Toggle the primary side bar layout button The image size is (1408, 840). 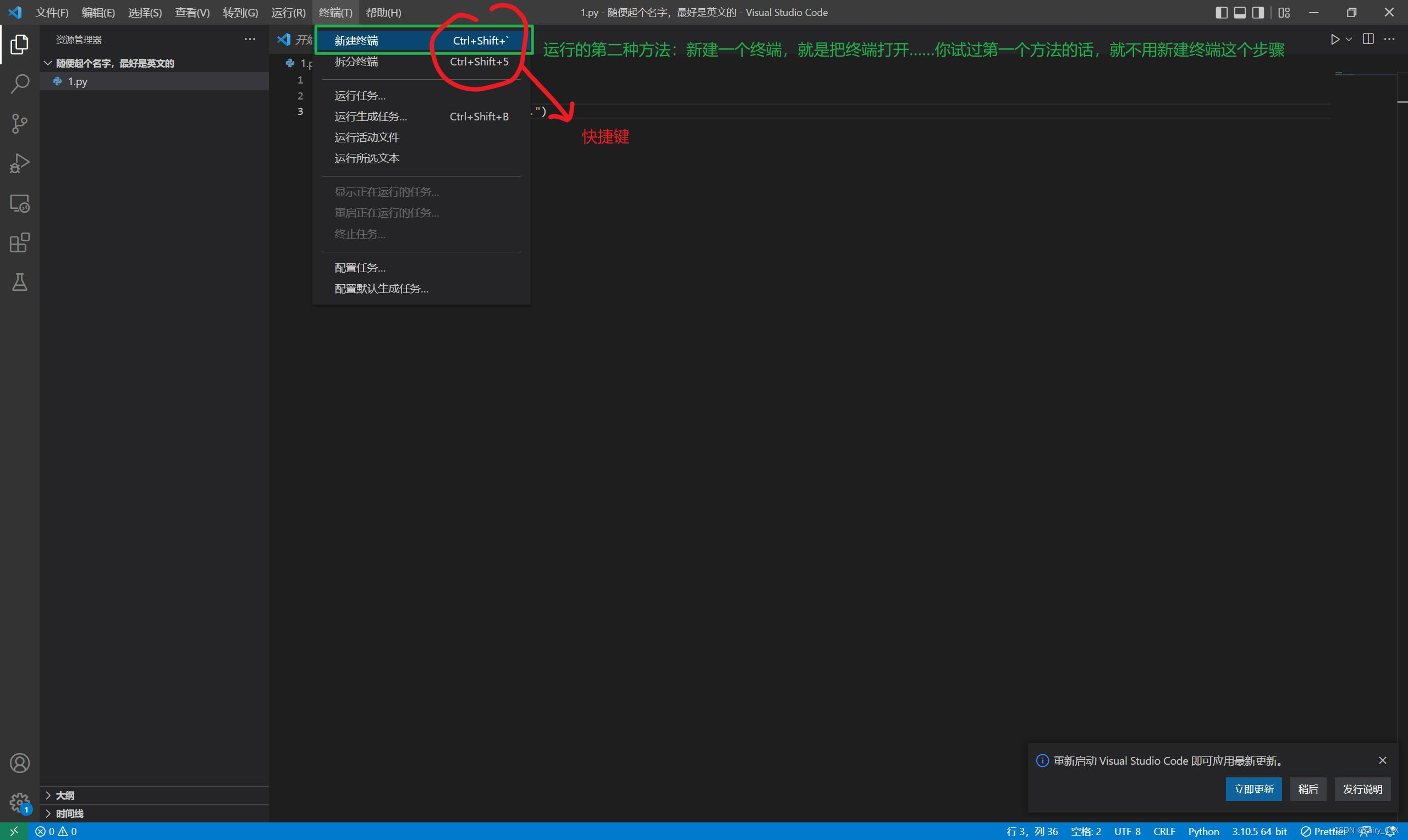(1221, 13)
